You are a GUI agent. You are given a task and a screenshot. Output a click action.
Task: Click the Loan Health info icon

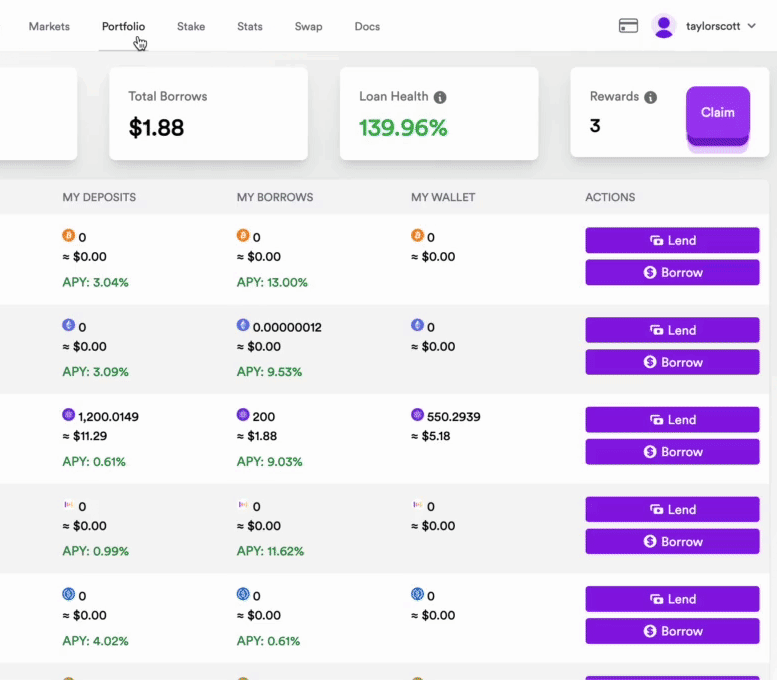(x=440, y=97)
